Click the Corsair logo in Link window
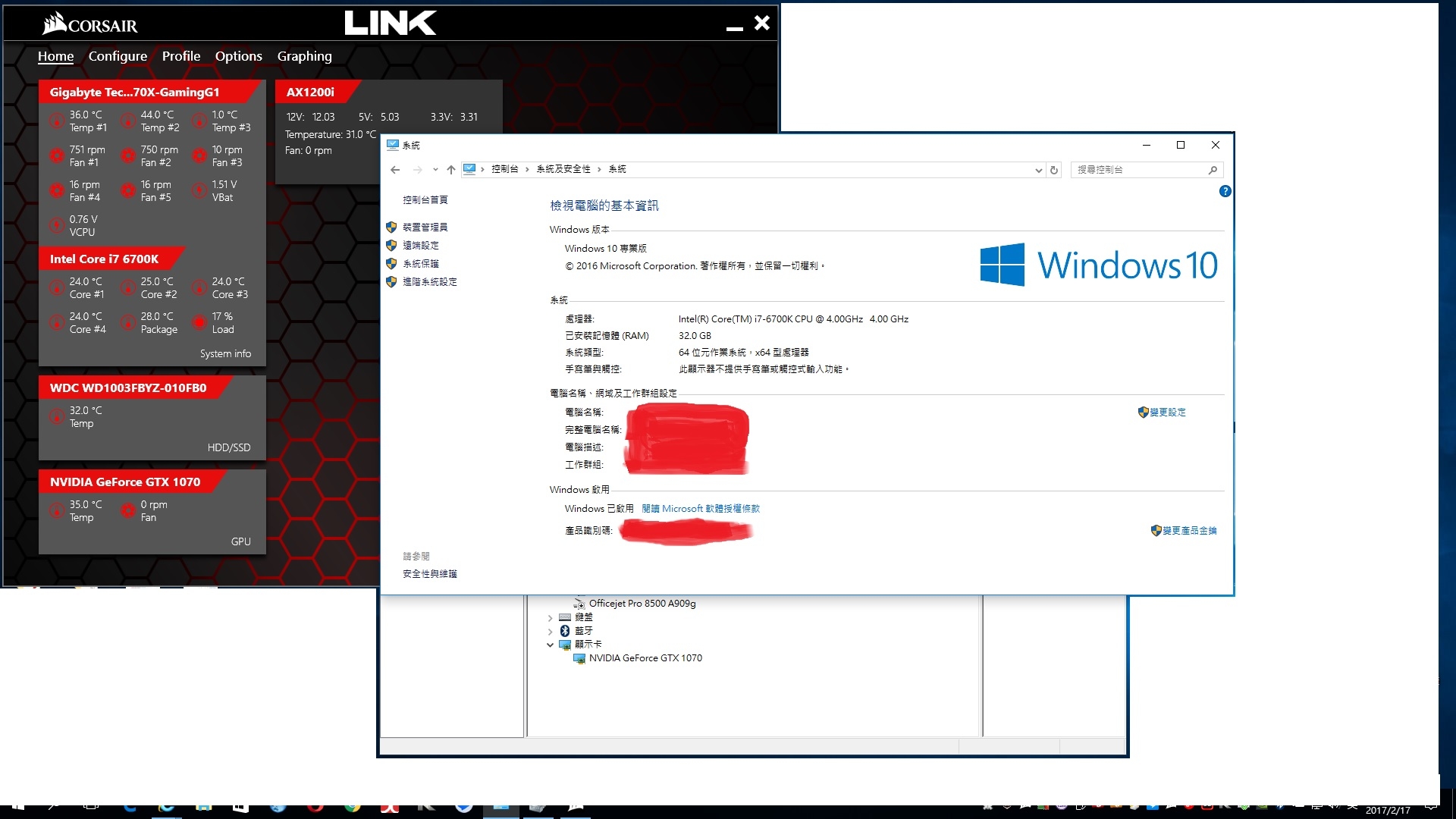Screen dimensions: 1456x819 (90, 24)
